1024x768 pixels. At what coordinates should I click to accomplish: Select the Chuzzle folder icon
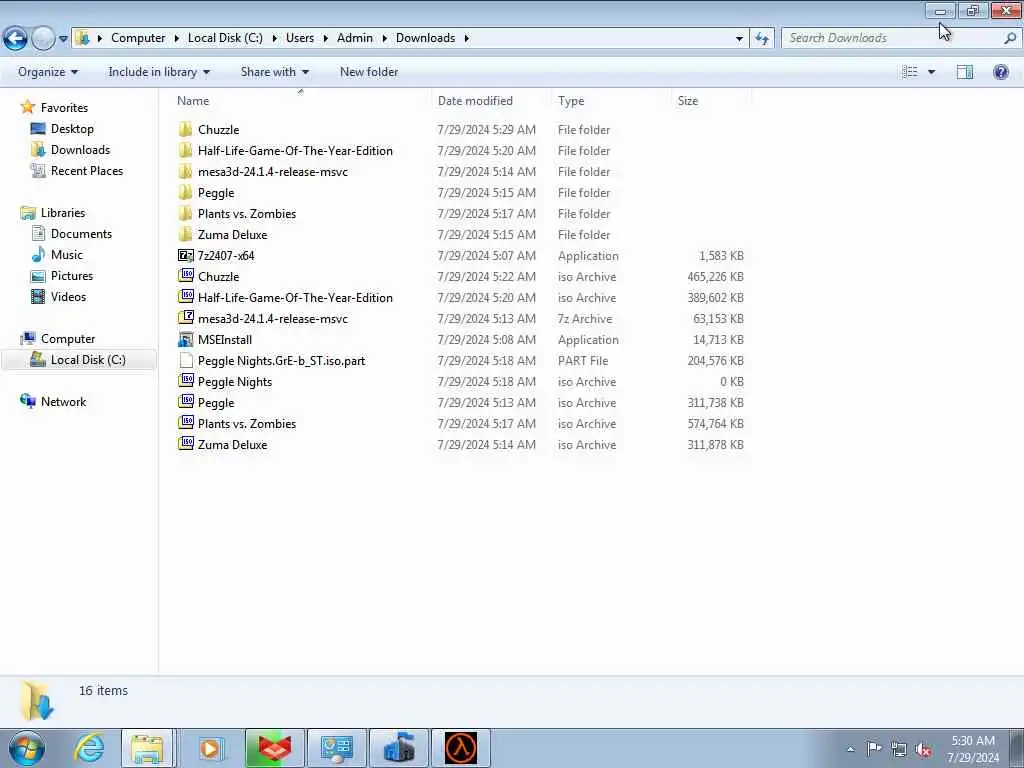click(x=185, y=129)
